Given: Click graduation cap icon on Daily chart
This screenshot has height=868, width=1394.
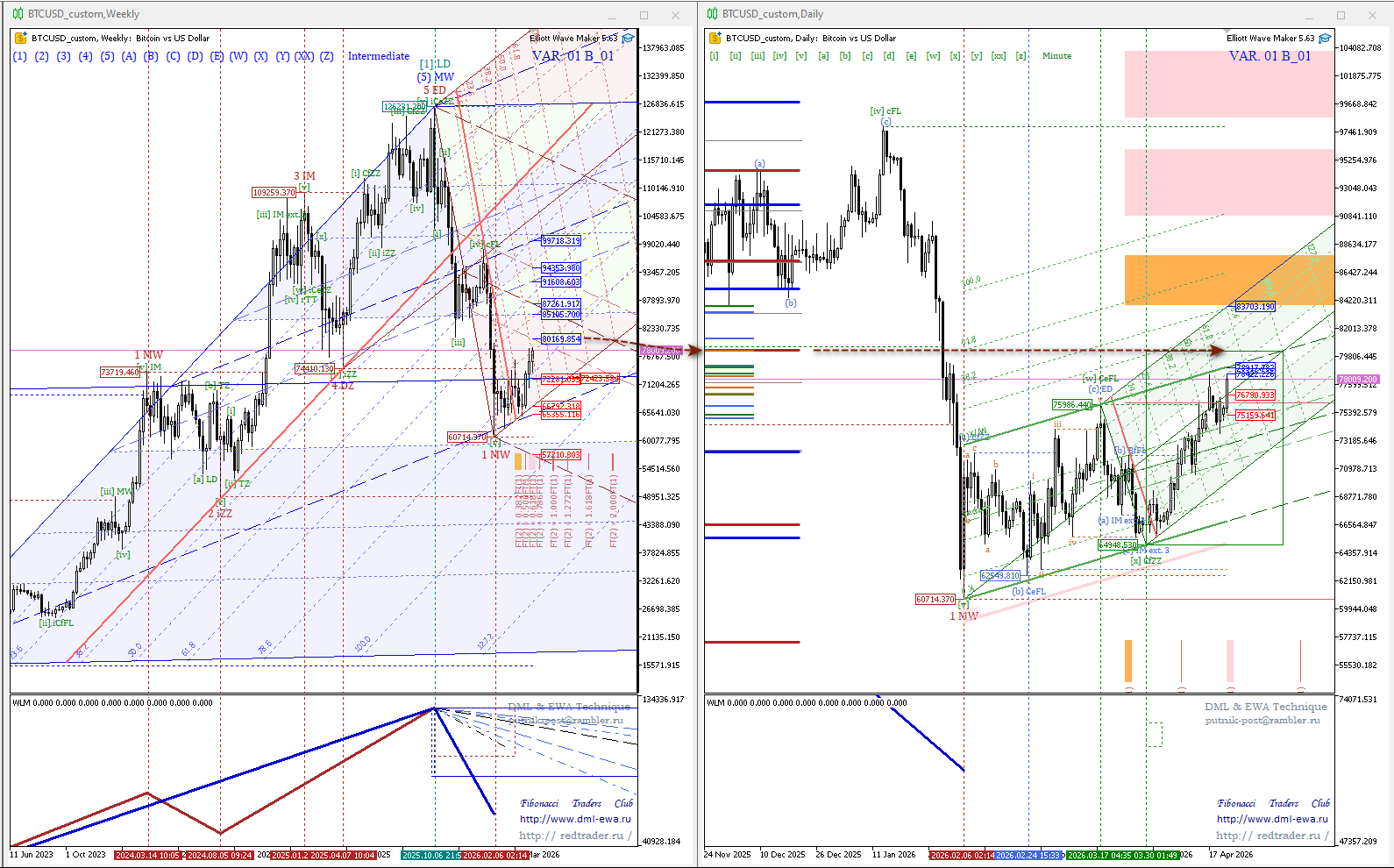Looking at the screenshot, I should 1325,39.
